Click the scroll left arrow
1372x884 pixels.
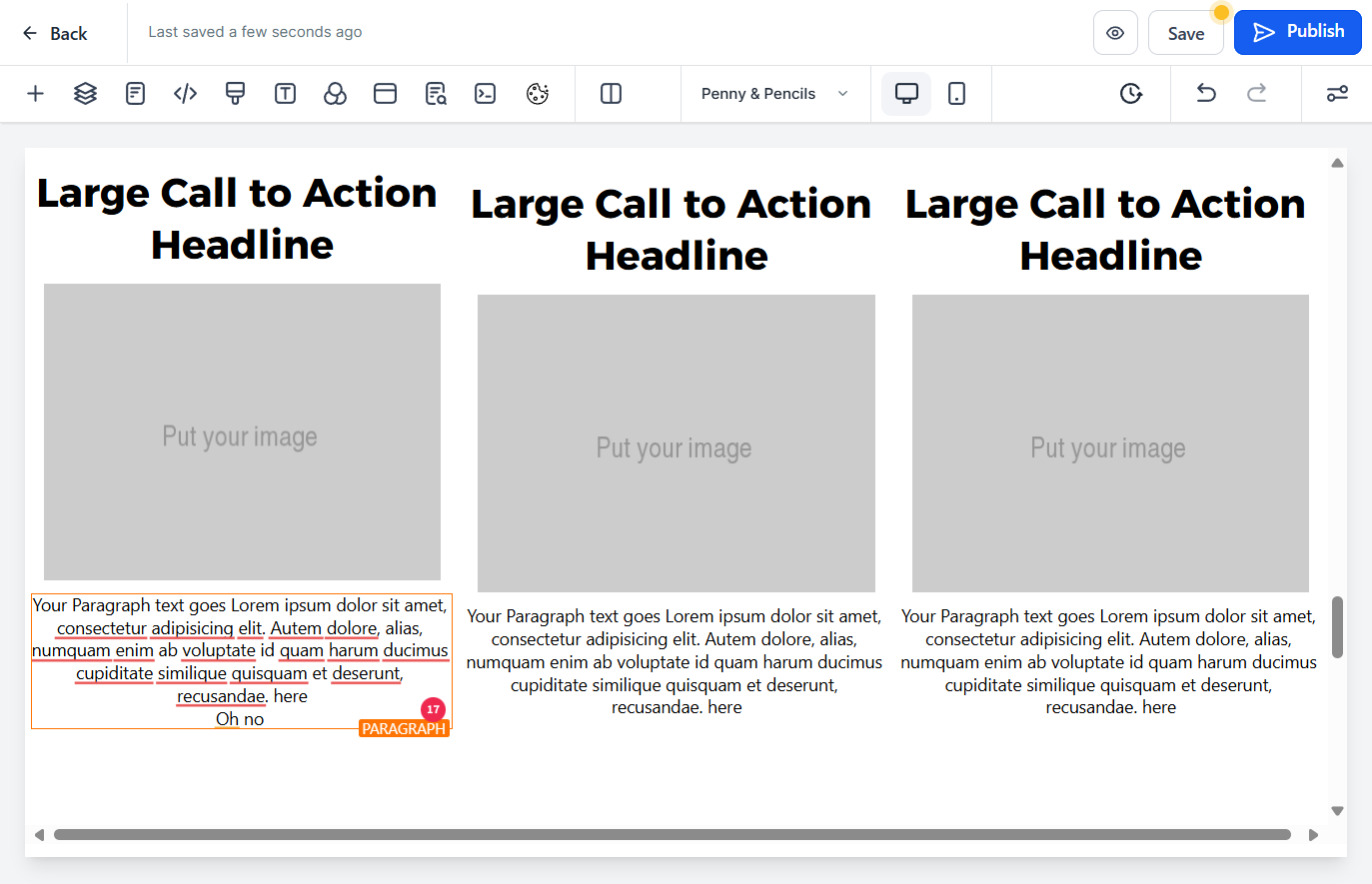(39, 835)
